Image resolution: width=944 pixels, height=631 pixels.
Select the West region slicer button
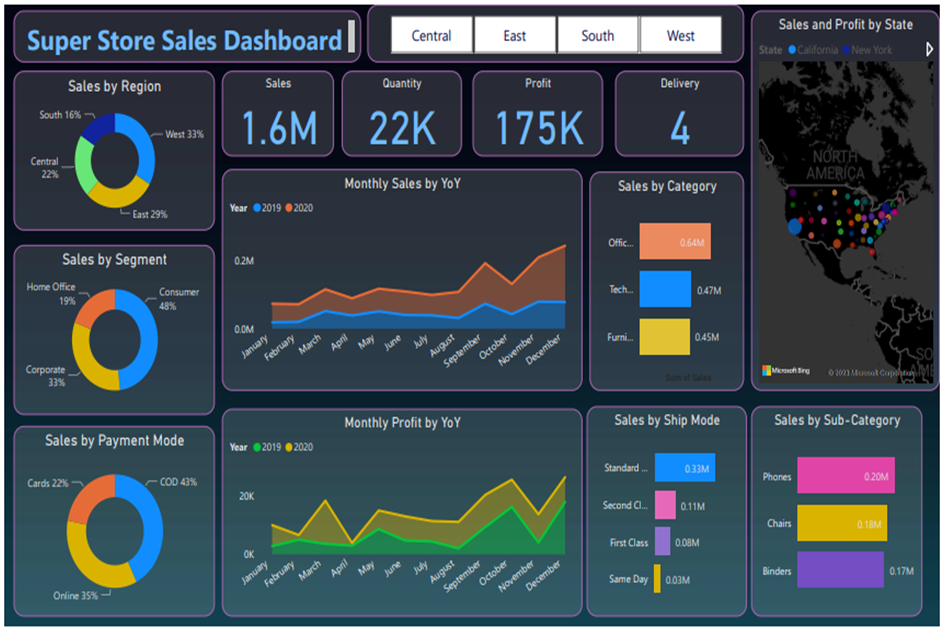pos(681,36)
